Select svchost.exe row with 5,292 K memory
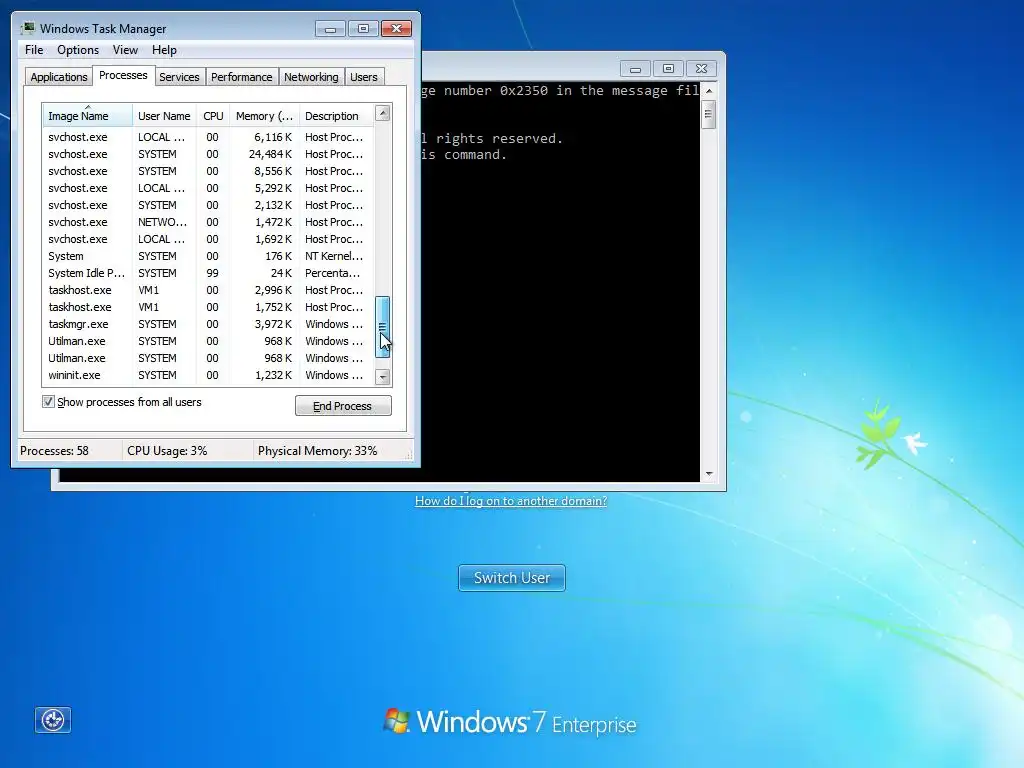This screenshot has height=768, width=1024. click(208, 188)
